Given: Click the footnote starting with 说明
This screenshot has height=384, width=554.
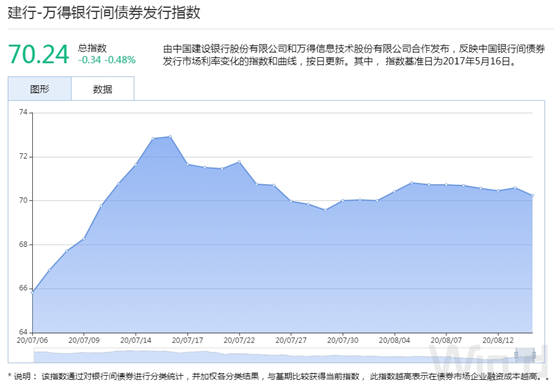Looking at the screenshot, I should (x=279, y=377).
